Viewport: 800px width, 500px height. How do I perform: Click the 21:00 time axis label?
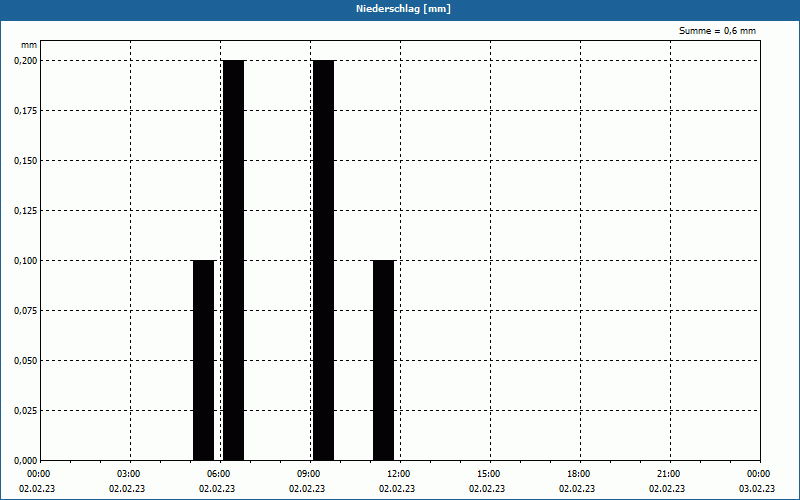669,474
